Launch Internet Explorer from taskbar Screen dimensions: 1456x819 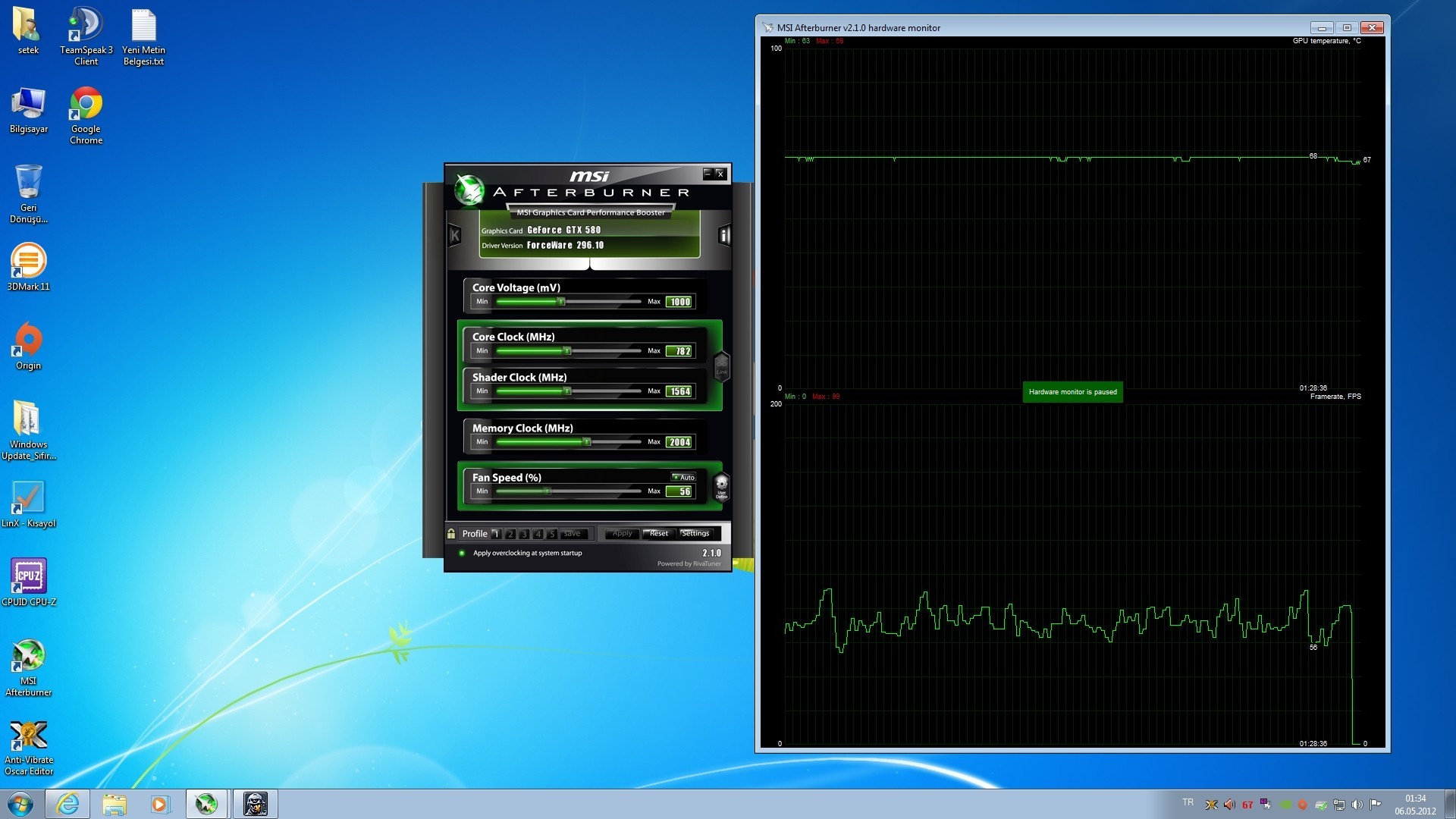click(x=67, y=804)
